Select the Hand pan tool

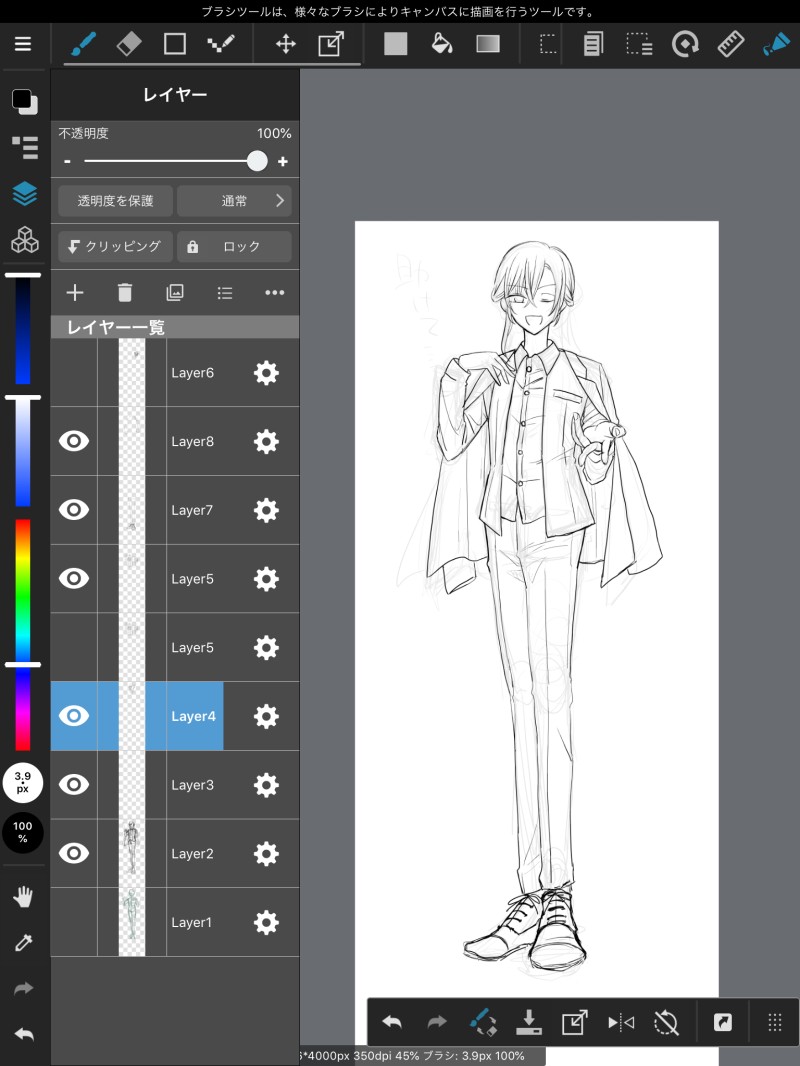(x=23, y=897)
